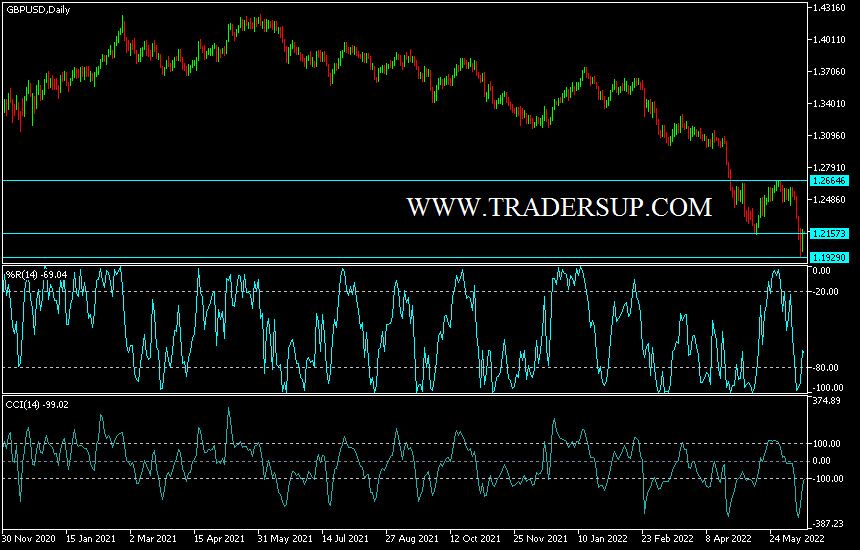The image size is (860, 550).
Task: Click the 30 Nov 2020 date label
Action: coord(29,538)
